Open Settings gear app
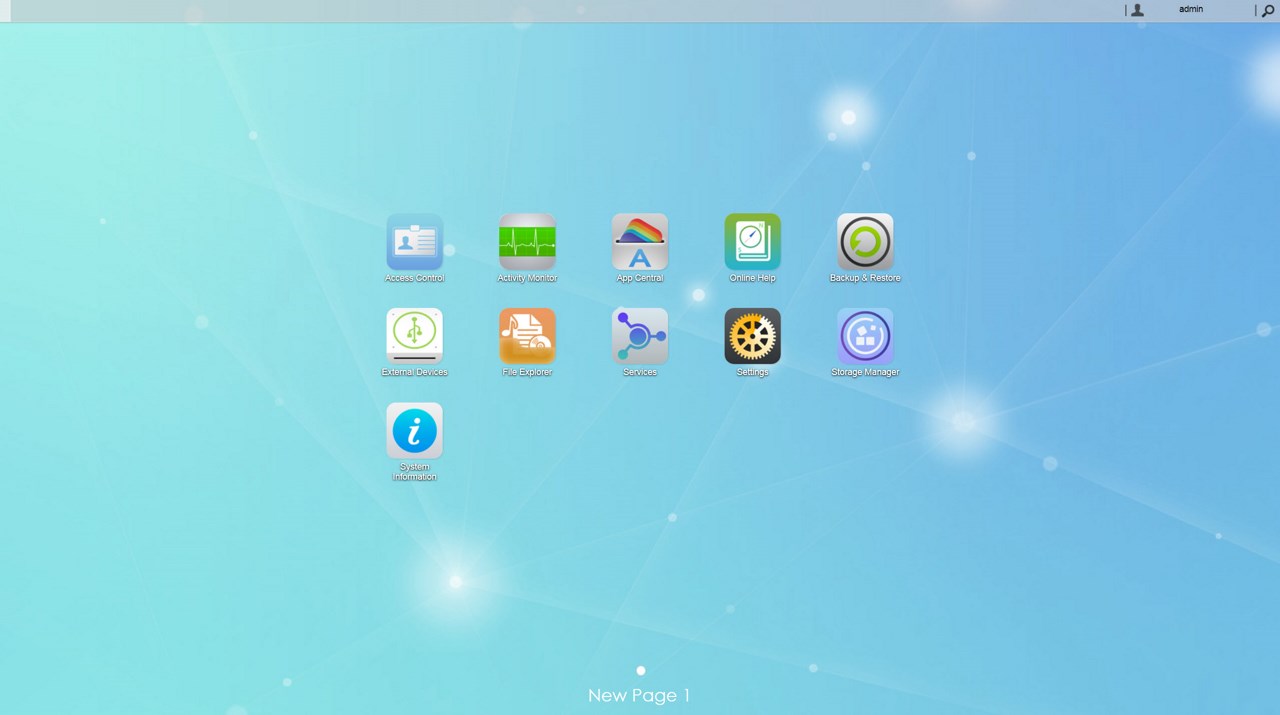1280x715 pixels. click(x=753, y=336)
